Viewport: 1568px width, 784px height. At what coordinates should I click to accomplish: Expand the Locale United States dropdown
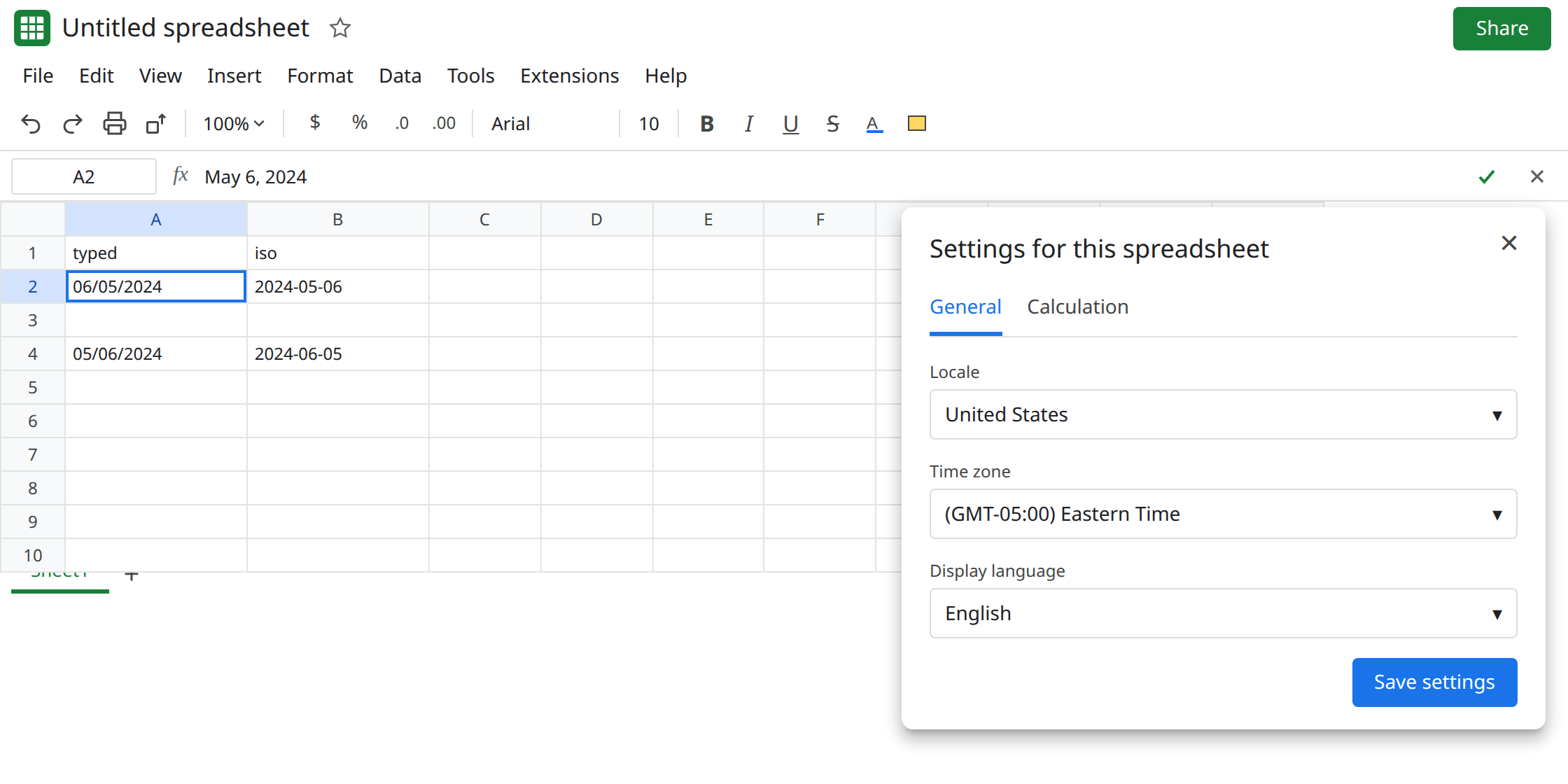coord(1223,414)
